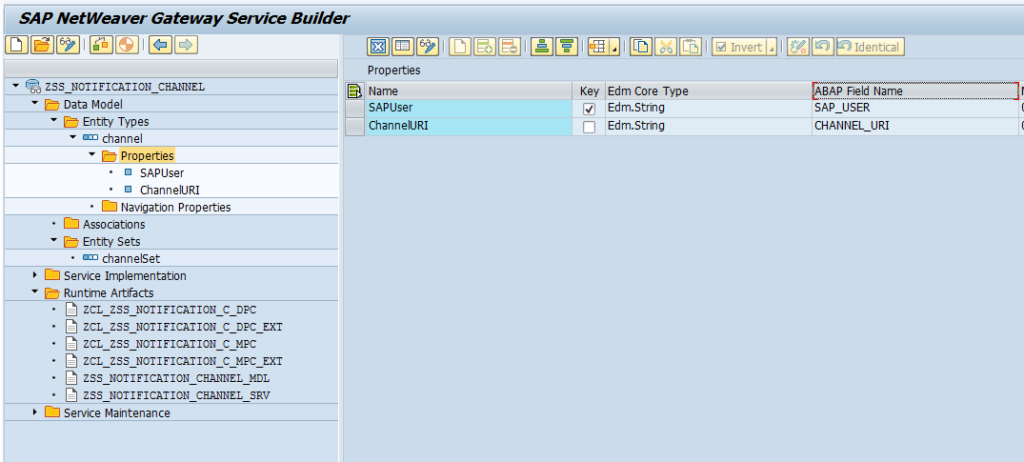Click the sort descending icon
The width and height of the screenshot is (1024, 462).
tap(566, 46)
